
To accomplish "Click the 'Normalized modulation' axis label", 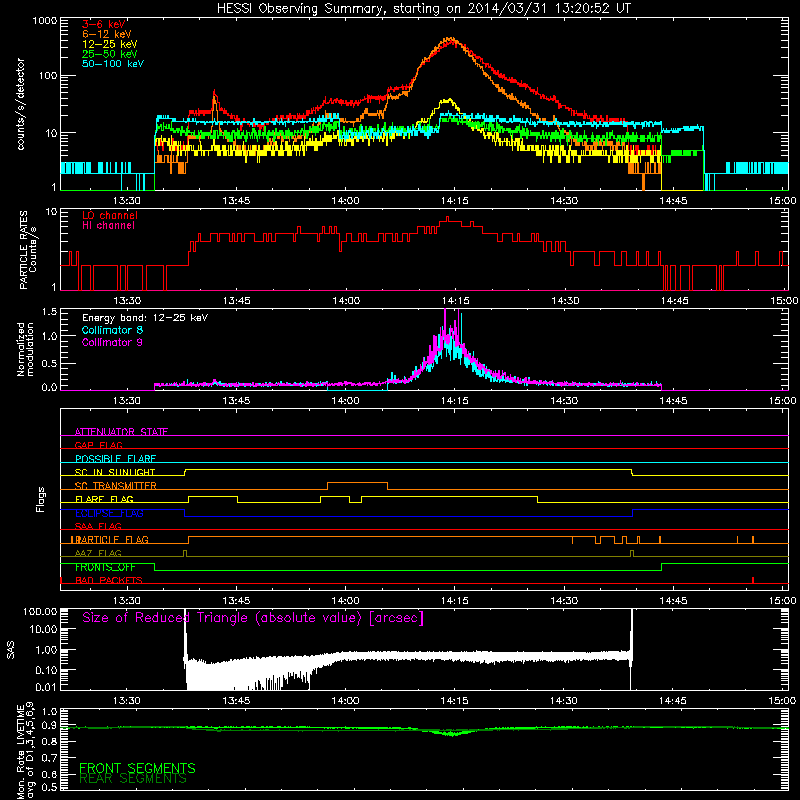I will [x=26, y=349].
